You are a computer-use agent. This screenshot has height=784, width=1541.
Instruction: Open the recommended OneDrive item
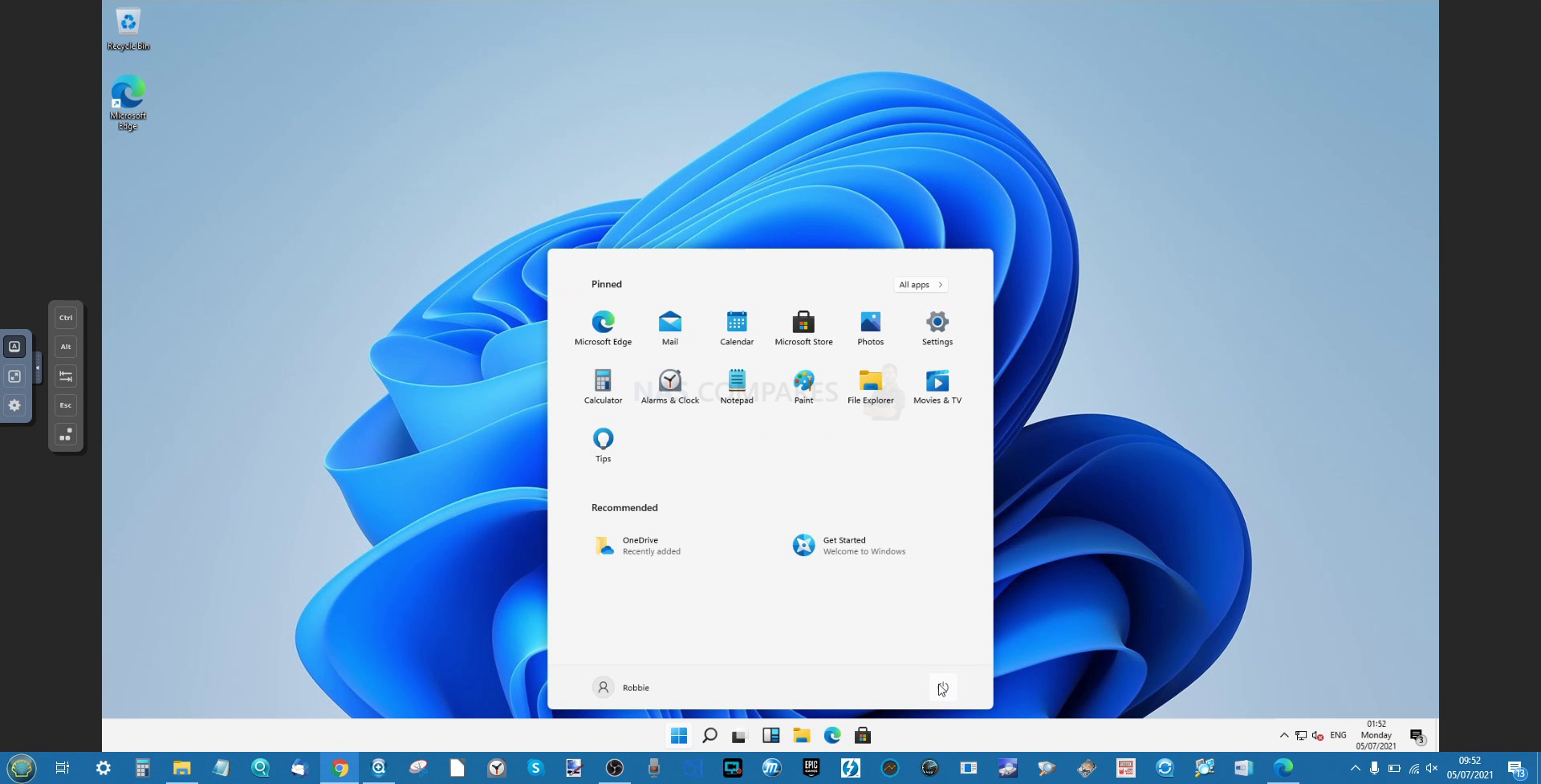point(638,546)
